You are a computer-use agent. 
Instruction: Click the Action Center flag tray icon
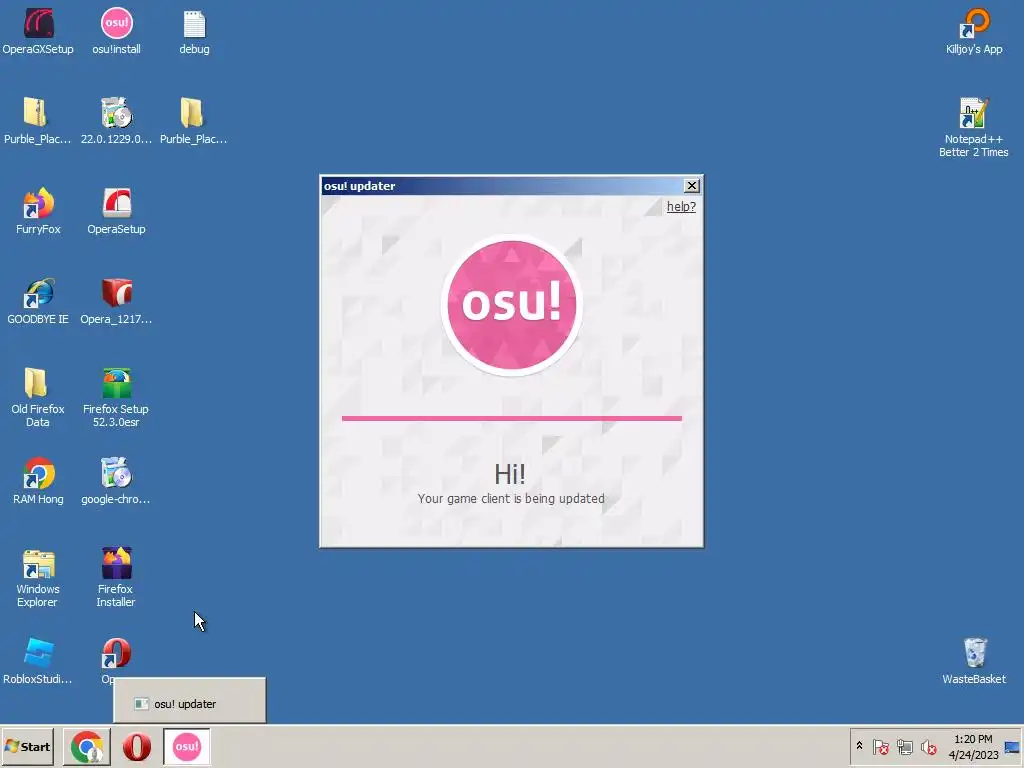[880, 746]
